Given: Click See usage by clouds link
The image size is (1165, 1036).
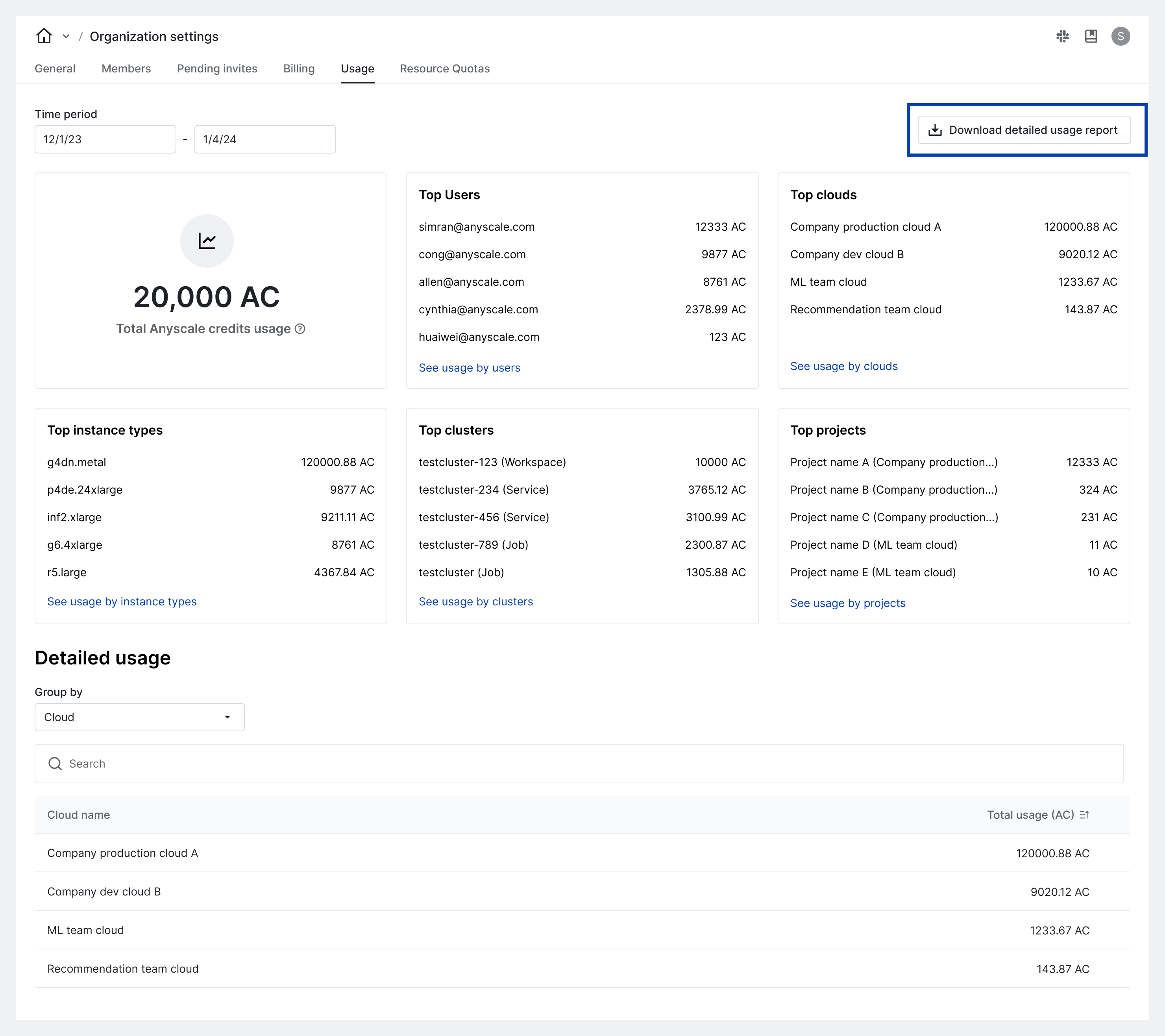Looking at the screenshot, I should click(x=844, y=365).
